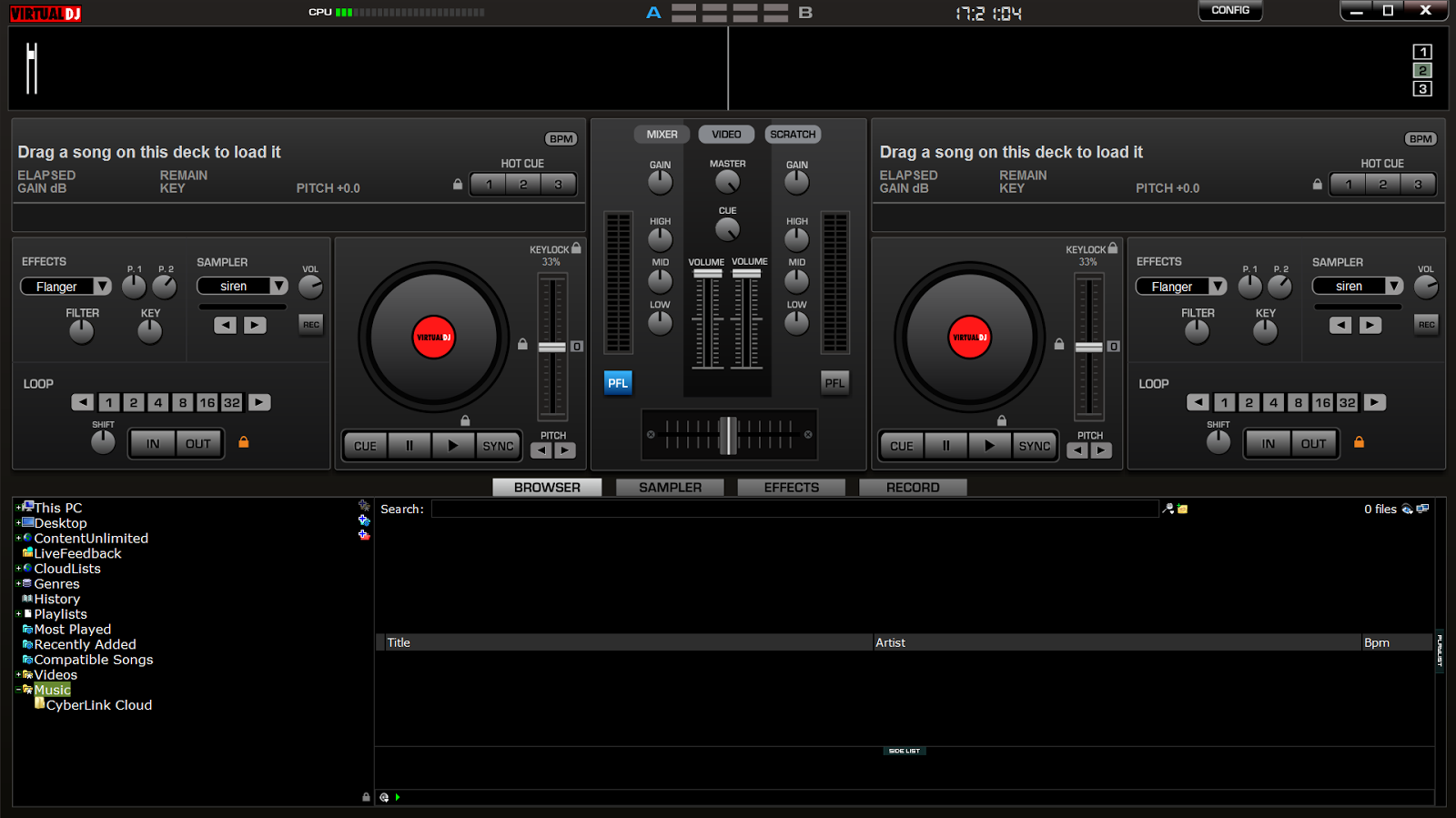Toggle sampler REC on left deck
The height and width of the screenshot is (818, 1456).
(x=311, y=325)
